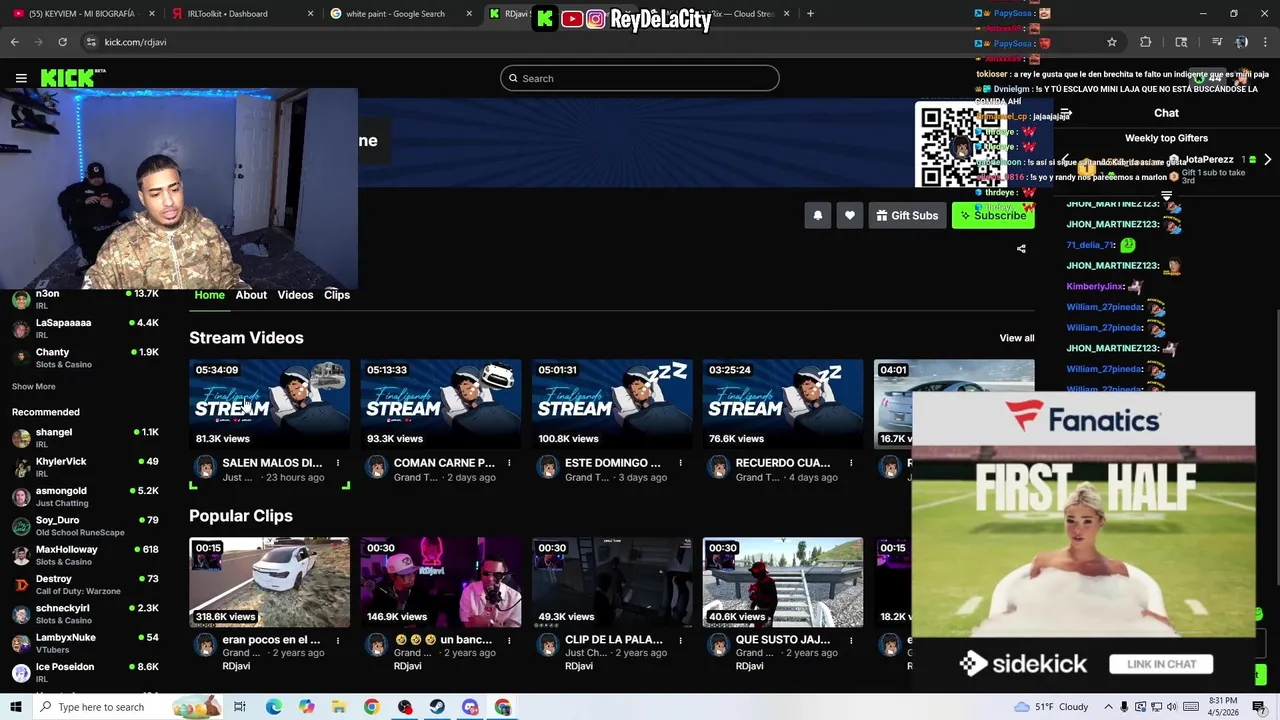Open options for ESTE DOMINGO ... video
Viewport: 1280px width, 720px height.
[680, 463]
